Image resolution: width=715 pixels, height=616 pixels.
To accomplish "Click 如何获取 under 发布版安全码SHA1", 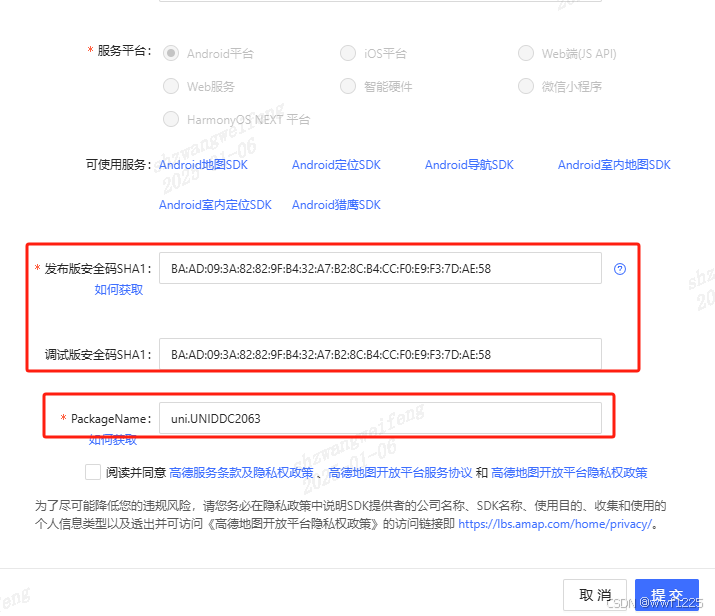I will [x=119, y=290].
